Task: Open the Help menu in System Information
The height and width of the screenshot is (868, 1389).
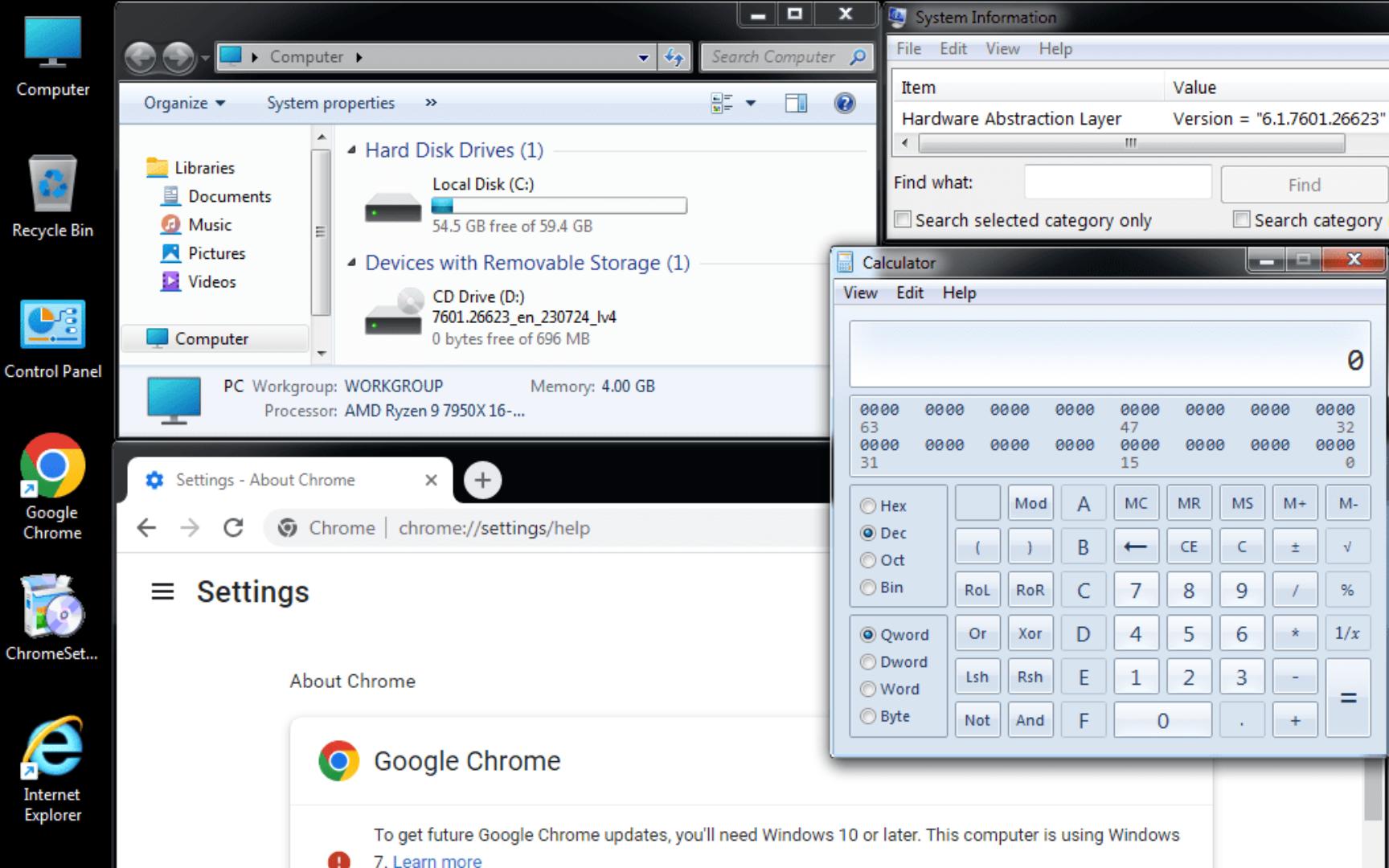Action: pos(1055,49)
